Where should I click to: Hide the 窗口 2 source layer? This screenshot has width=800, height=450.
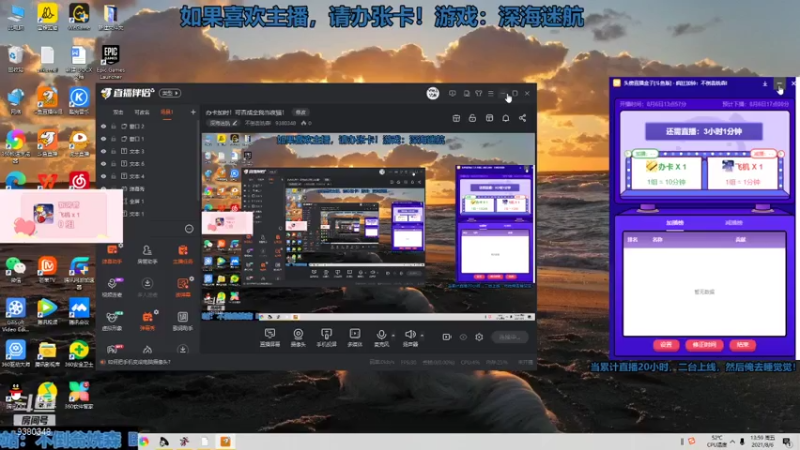click(104, 126)
